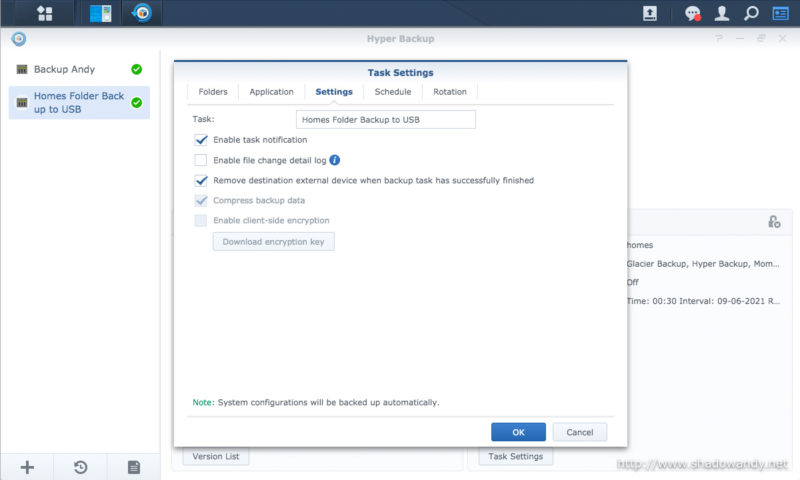Select Homes Folder Backup to USB task

(x=79, y=103)
